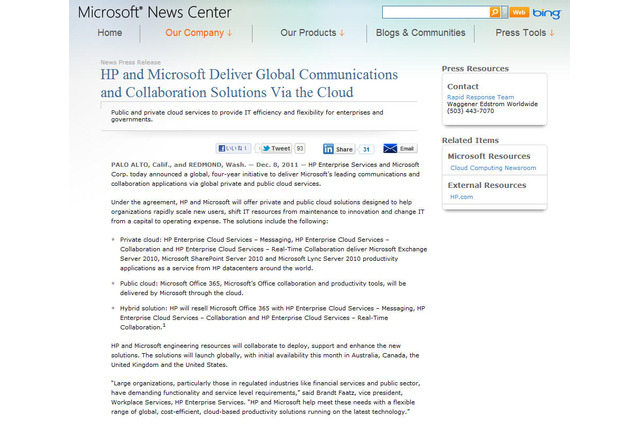
Task: Open the LinkedIn share count bubble
Action: 366,148
